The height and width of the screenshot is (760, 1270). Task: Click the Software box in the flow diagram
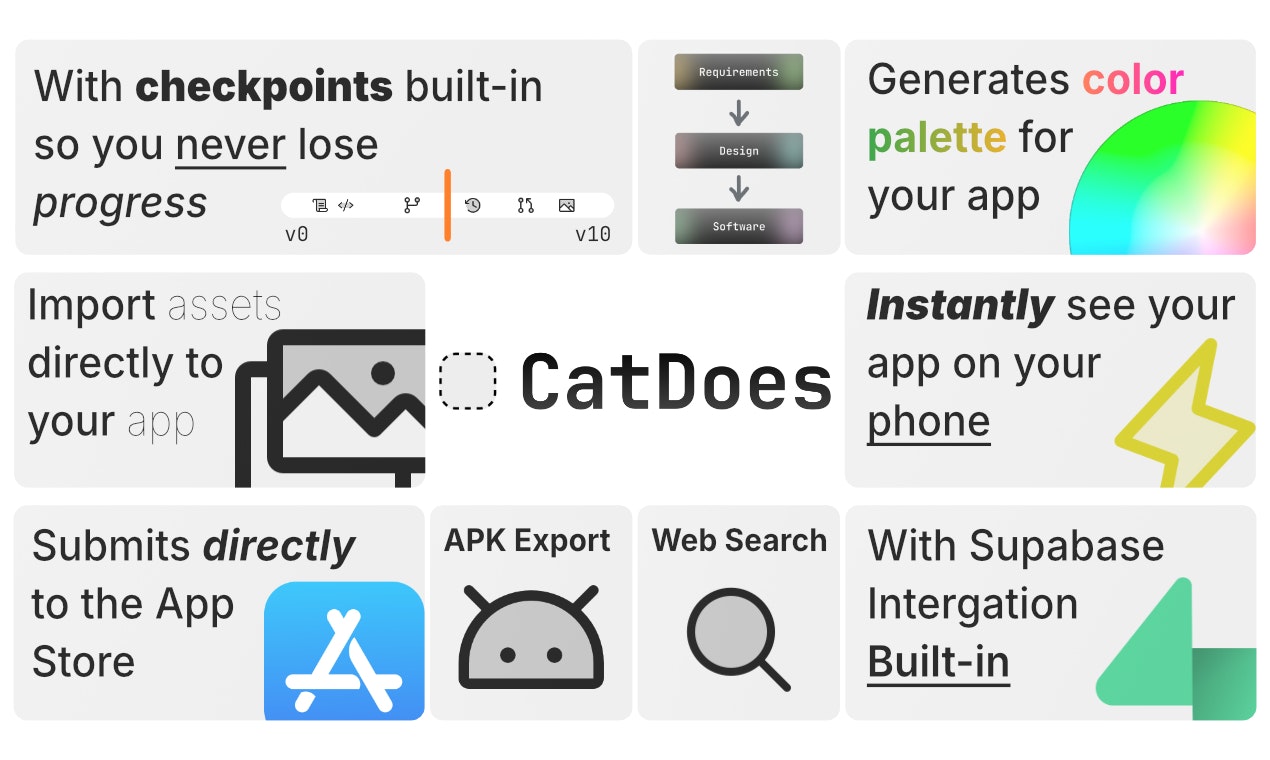pos(738,227)
